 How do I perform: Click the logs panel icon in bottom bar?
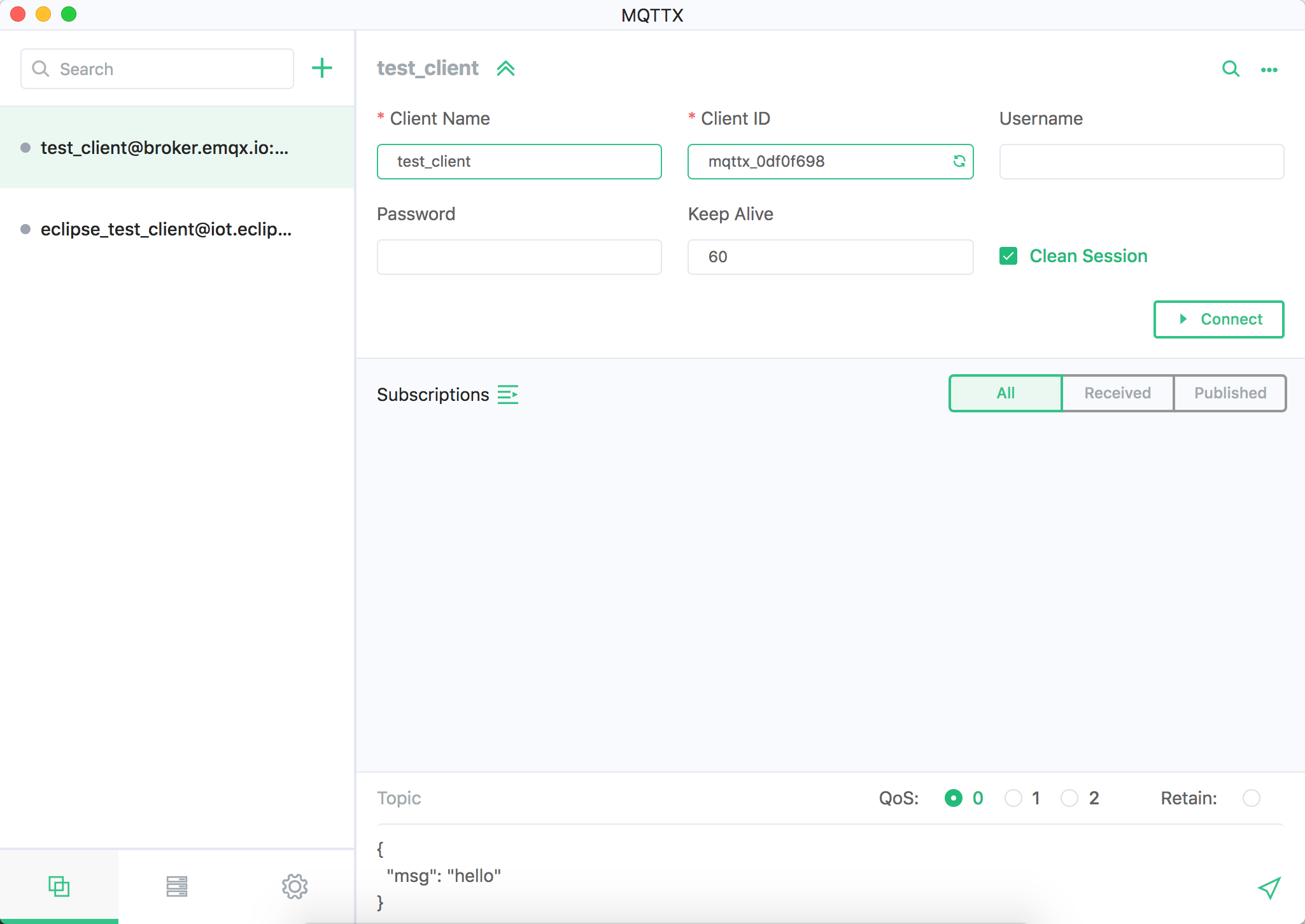click(x=178, y=885)
